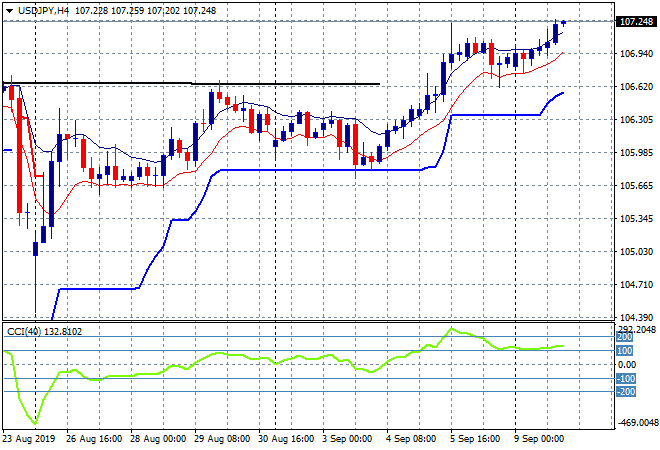Click the 292.2048 CCI maximum value
Image resolution: width=660 pixels, height=450 pixels.
click(637, 329)
